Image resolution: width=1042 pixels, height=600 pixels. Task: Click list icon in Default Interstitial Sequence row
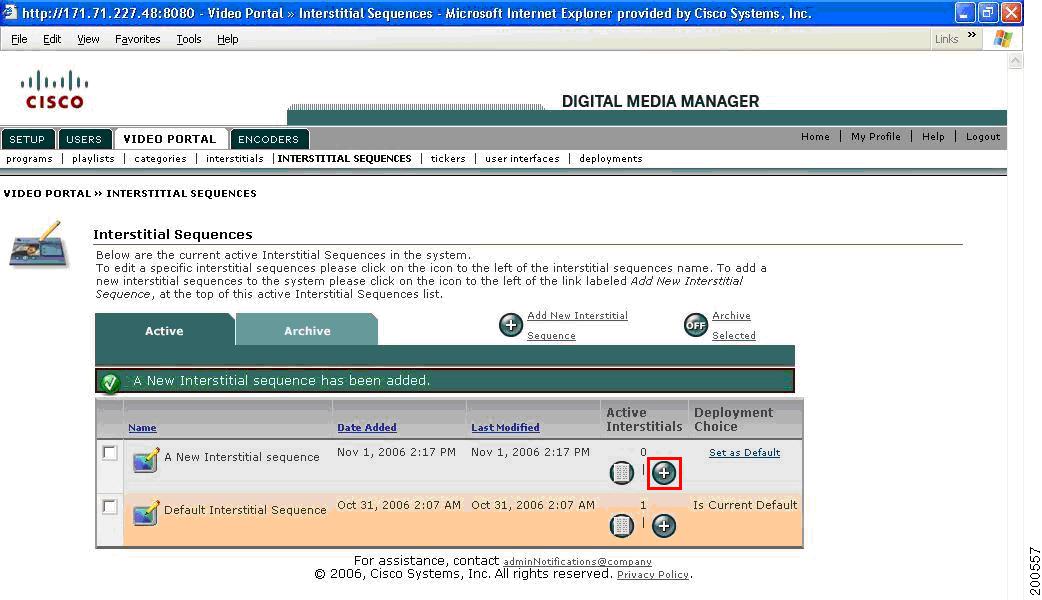click(x=621, y=526)
